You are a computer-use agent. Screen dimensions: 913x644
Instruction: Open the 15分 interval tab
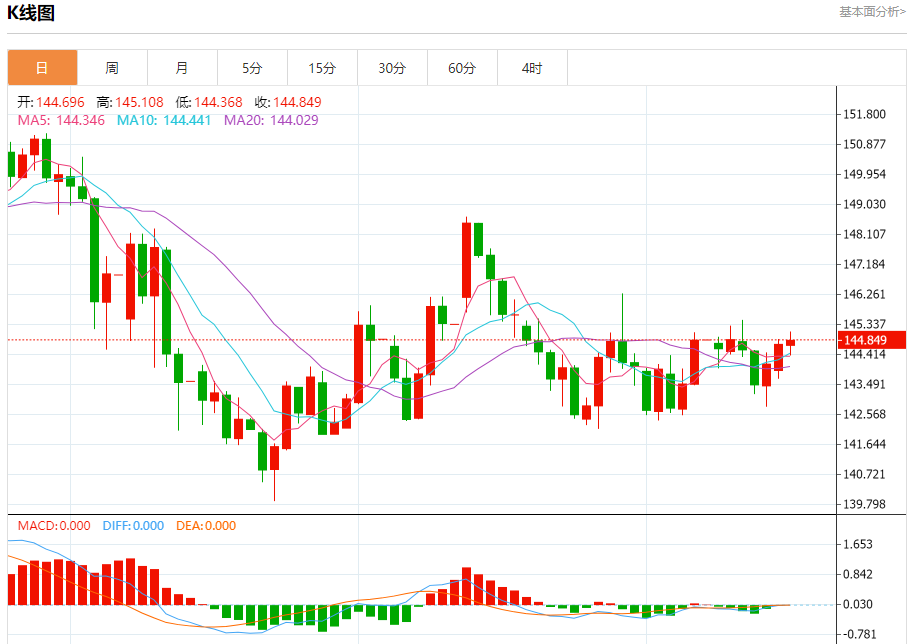tap(322, 68)
